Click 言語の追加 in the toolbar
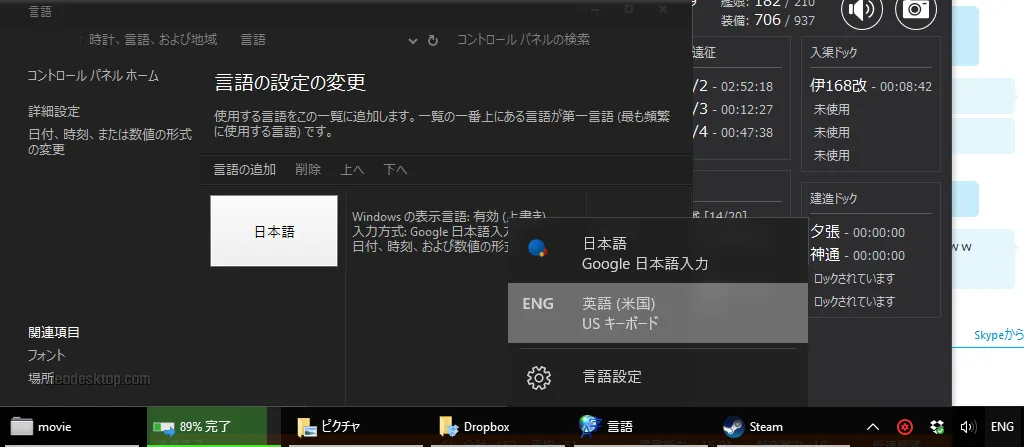 click(244, 169)
